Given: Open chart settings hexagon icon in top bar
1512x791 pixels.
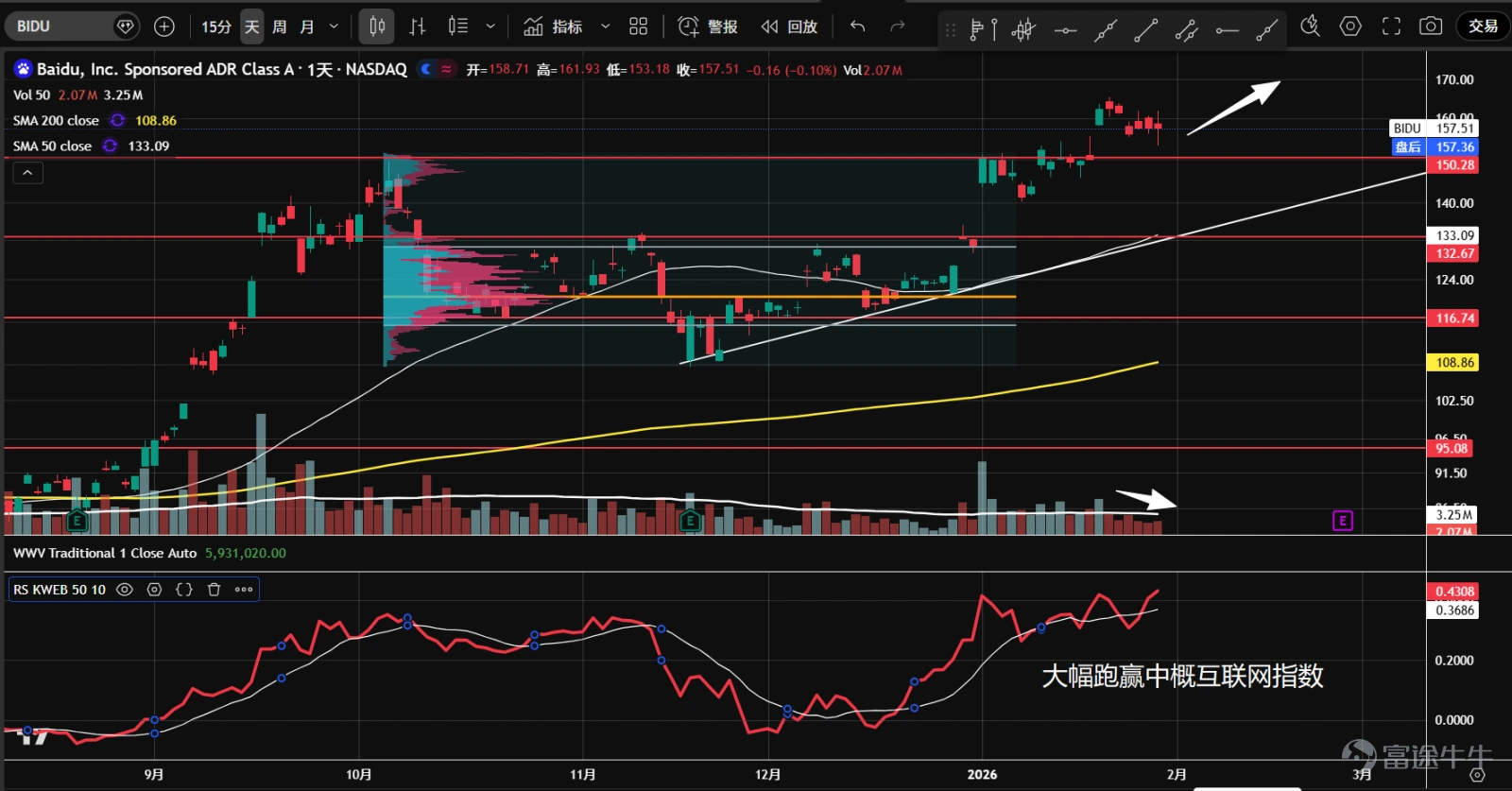Looking at the screenshot, I should (1350, 26).
